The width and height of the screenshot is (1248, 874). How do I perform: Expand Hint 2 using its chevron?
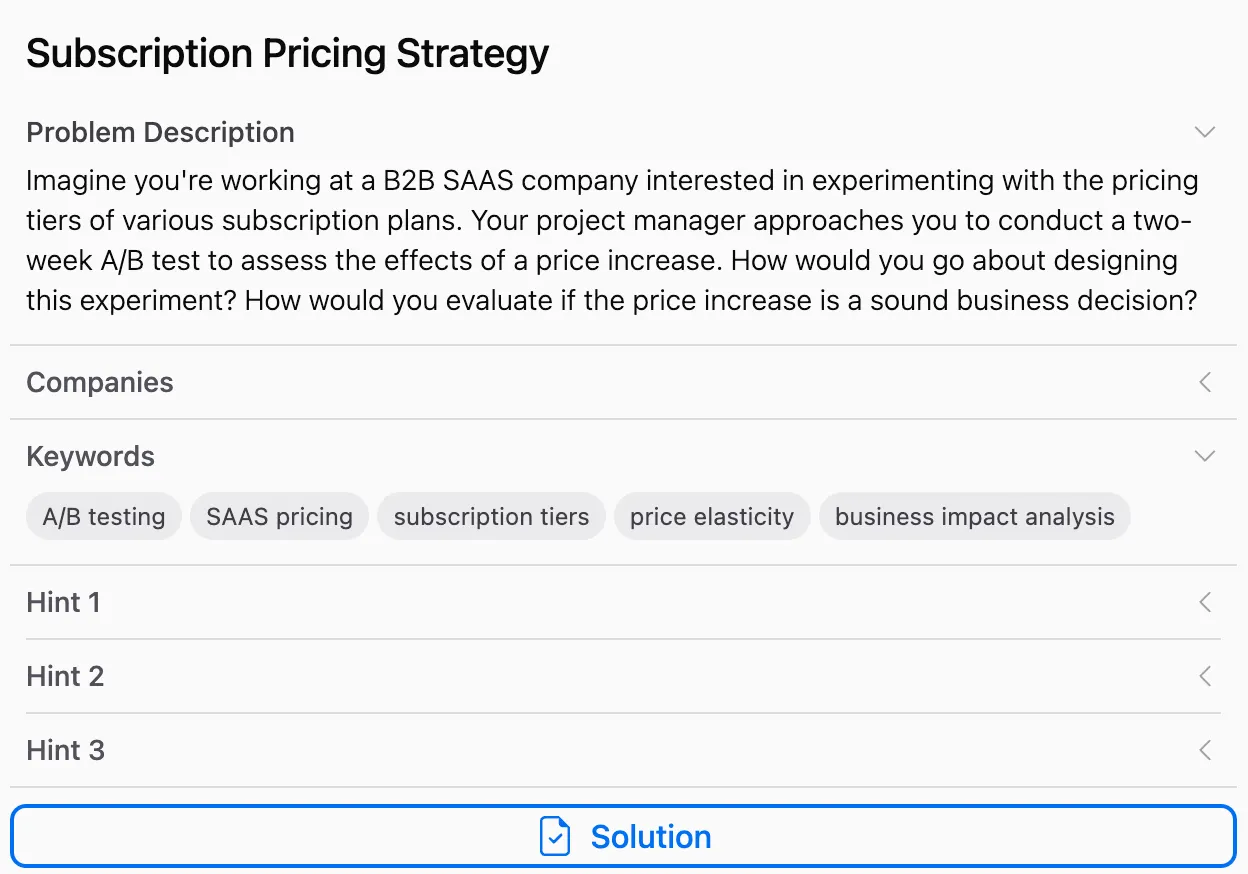pyautogui.click(x=1205, y=676)
